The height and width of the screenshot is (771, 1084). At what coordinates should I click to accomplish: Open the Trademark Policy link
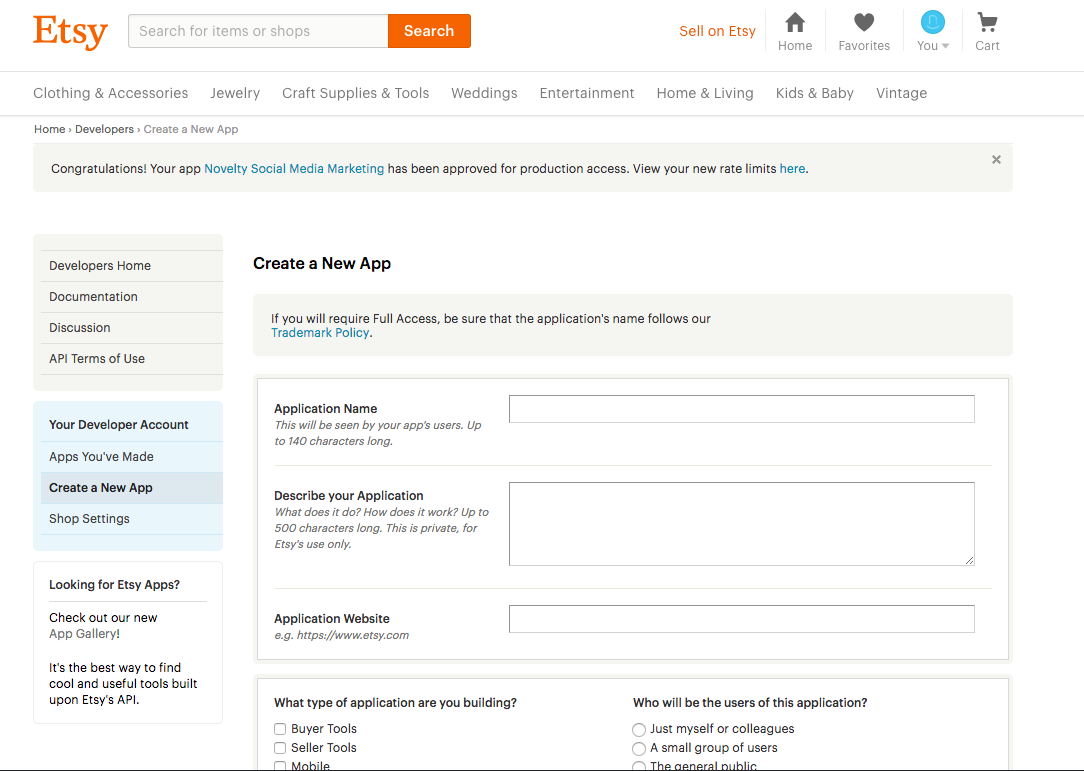tap(320, 333)
